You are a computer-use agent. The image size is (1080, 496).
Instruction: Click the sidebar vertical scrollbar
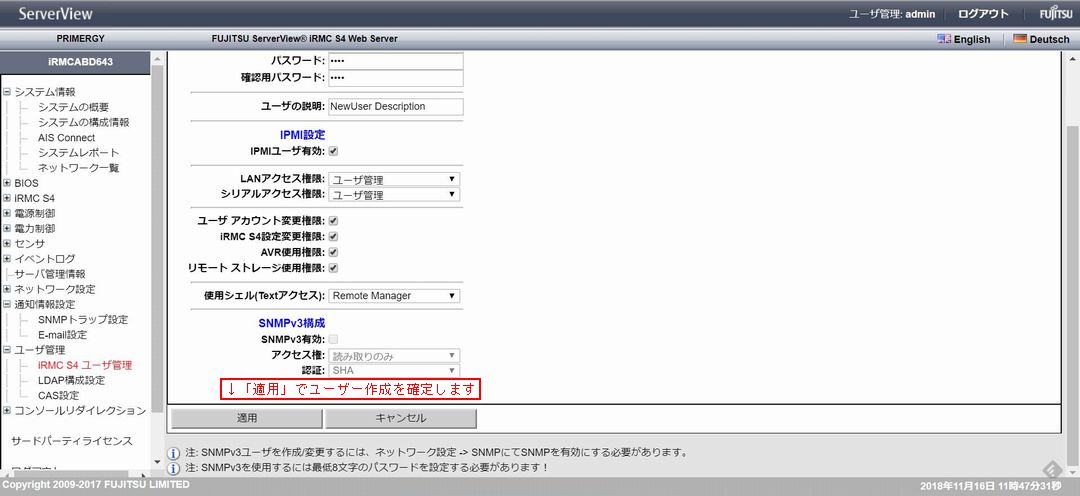click(157, 250)
